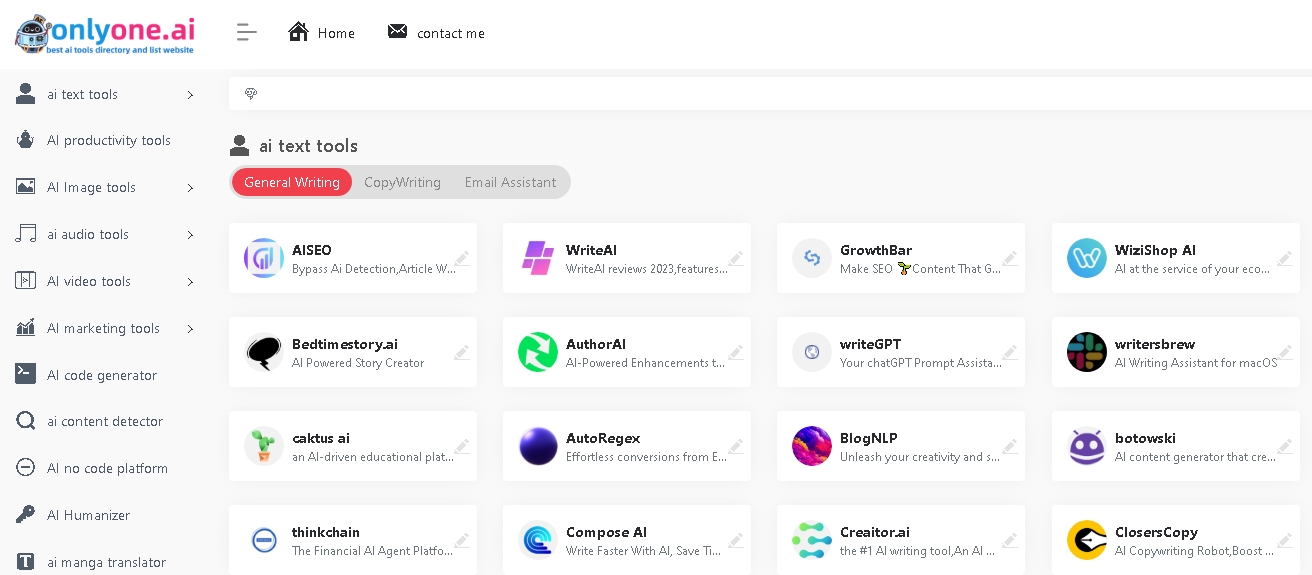Screen dimensions: 1312x575
Task: Switch to the CopyWriting tab
Action: pyautogui.click(x=402, y=182)
